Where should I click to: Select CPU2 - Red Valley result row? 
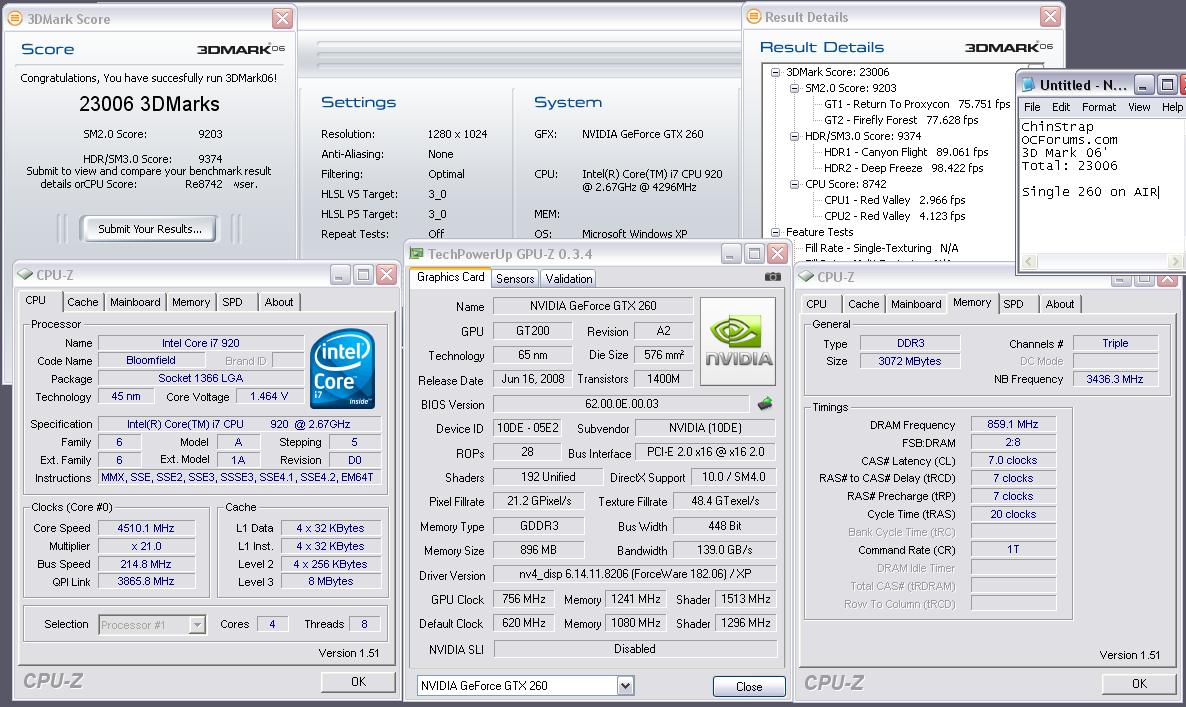(894, 216)
